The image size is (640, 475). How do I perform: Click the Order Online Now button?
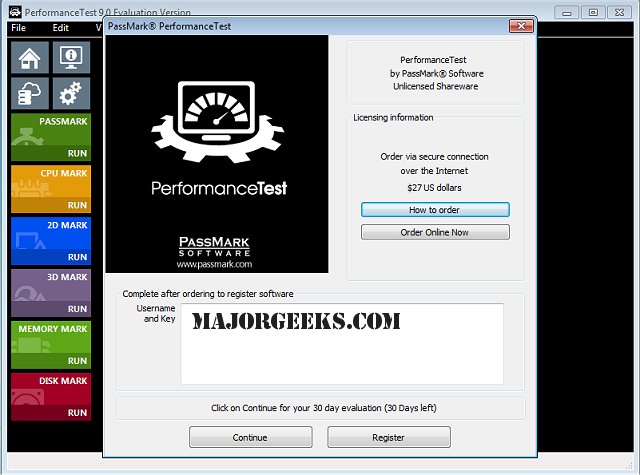(x=435, y=232)
